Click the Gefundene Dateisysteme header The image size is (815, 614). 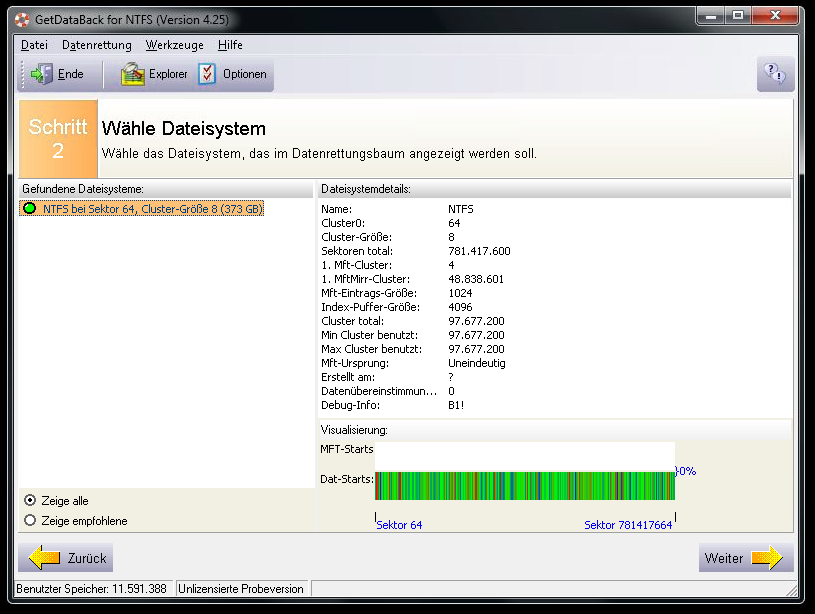(x=165, y=189)
